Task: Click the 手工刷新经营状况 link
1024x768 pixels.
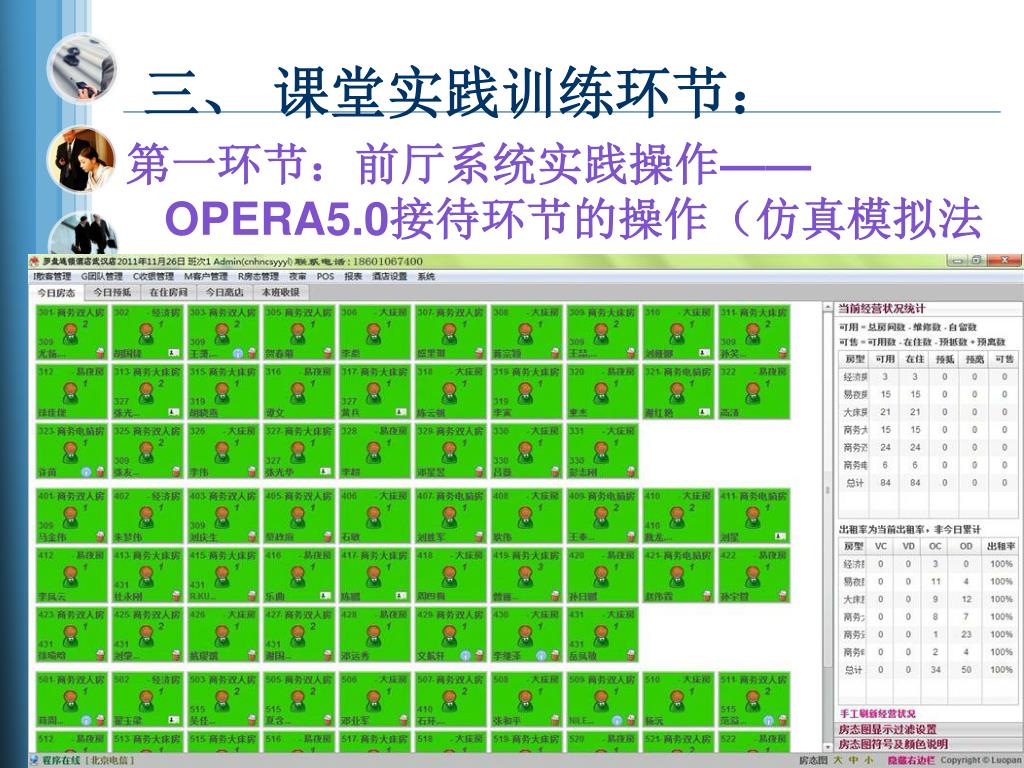Action: pos(877,714)
